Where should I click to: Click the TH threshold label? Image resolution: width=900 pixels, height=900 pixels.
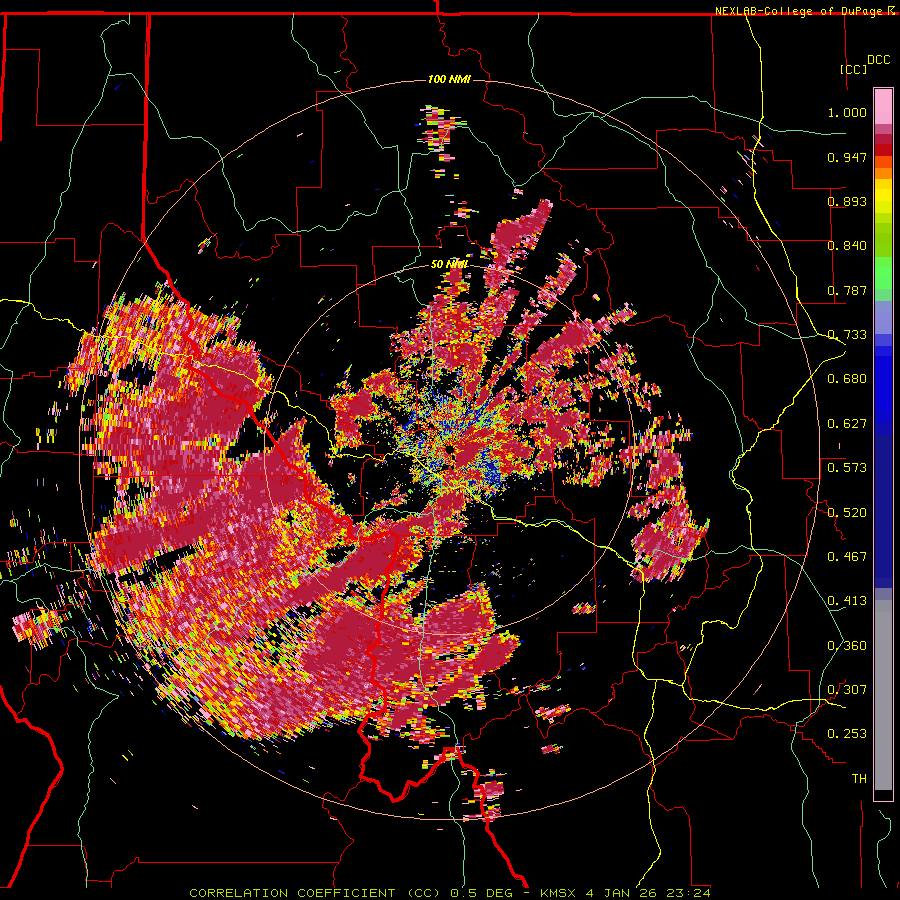[859, 779]
